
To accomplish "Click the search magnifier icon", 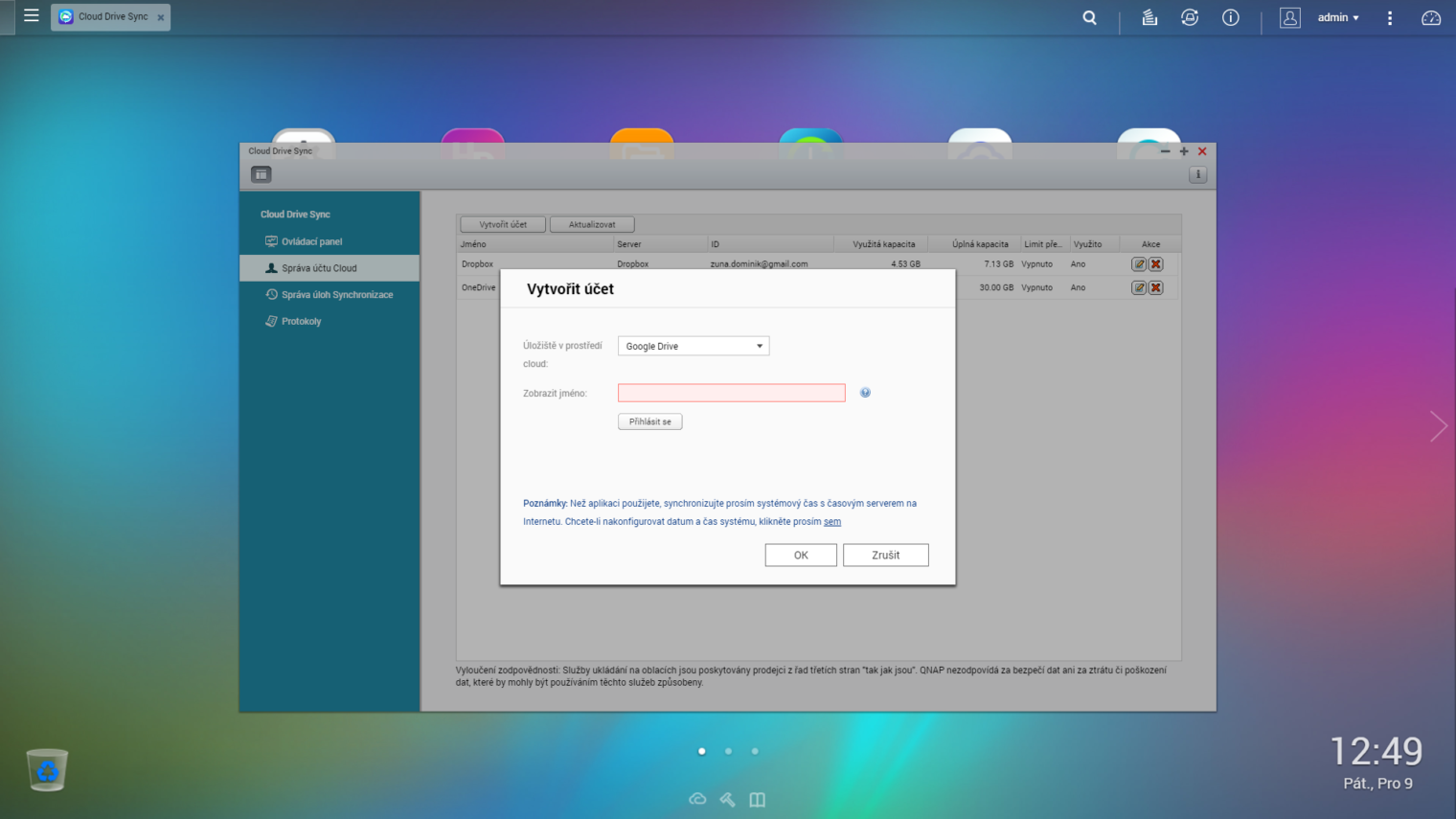I will (x=1089, y=17).
